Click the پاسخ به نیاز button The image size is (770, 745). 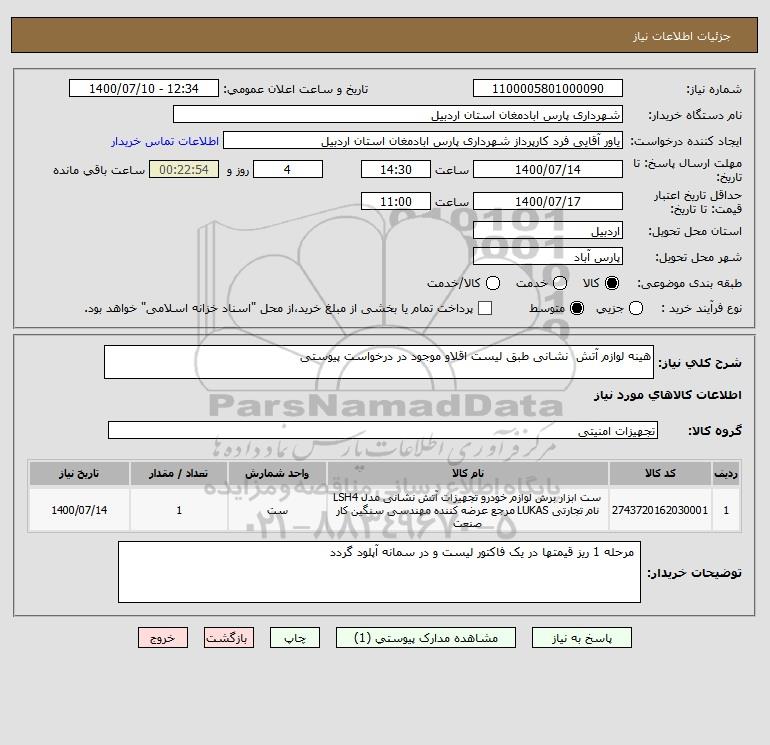click(581, 638)
